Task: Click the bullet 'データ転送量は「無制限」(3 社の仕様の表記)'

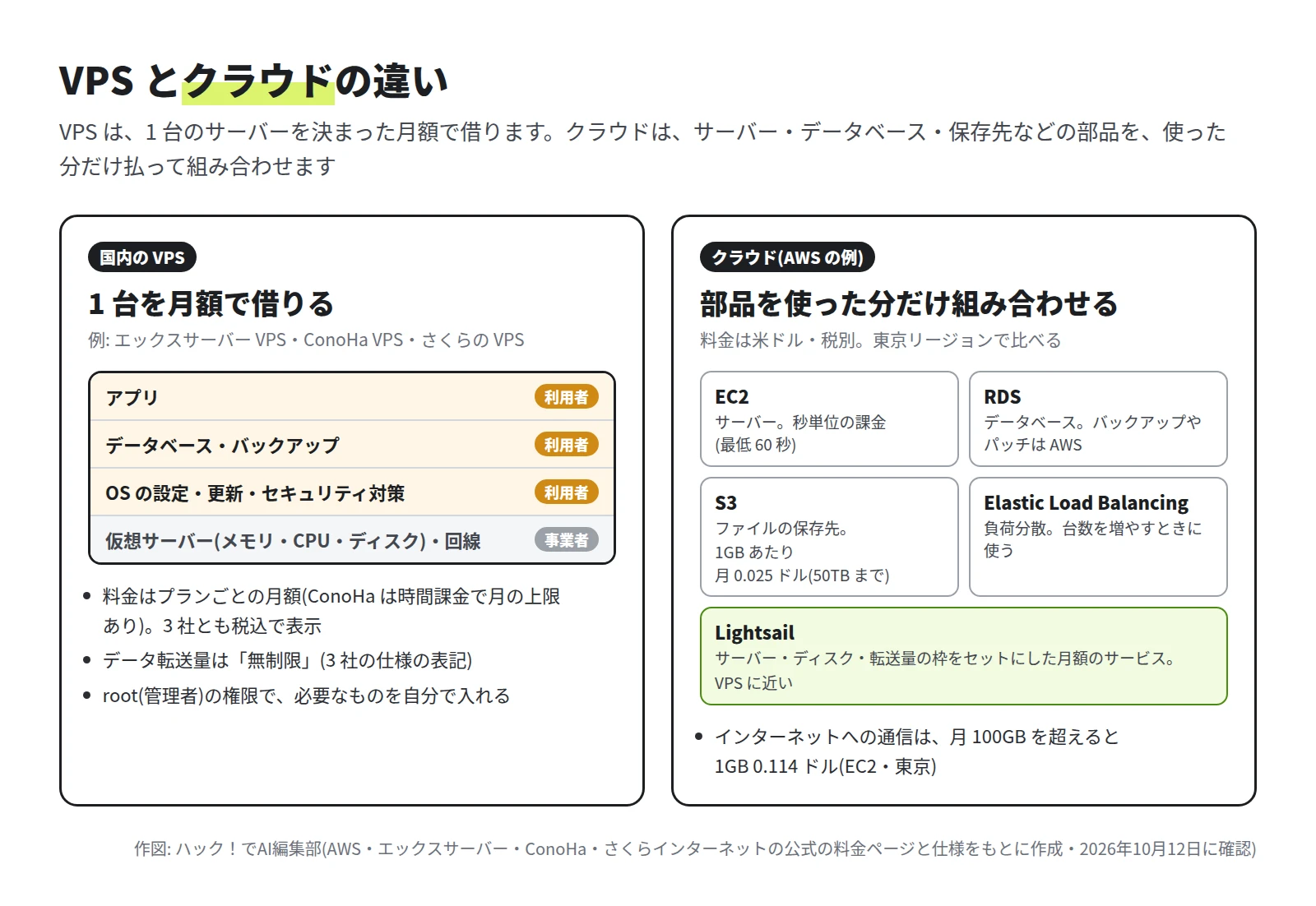Action: [287, 660]
